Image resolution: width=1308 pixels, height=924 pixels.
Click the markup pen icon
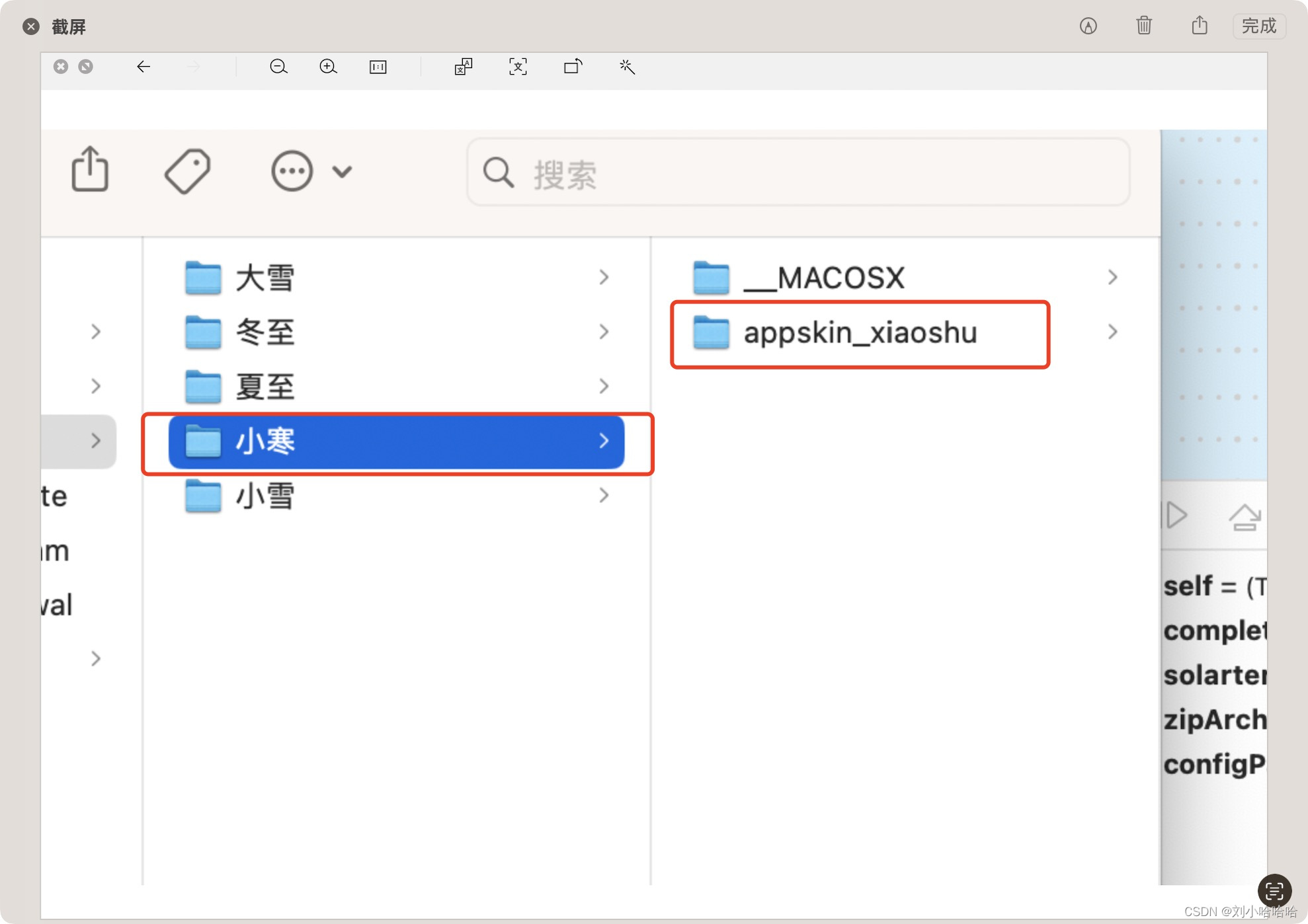[1088, 26]
